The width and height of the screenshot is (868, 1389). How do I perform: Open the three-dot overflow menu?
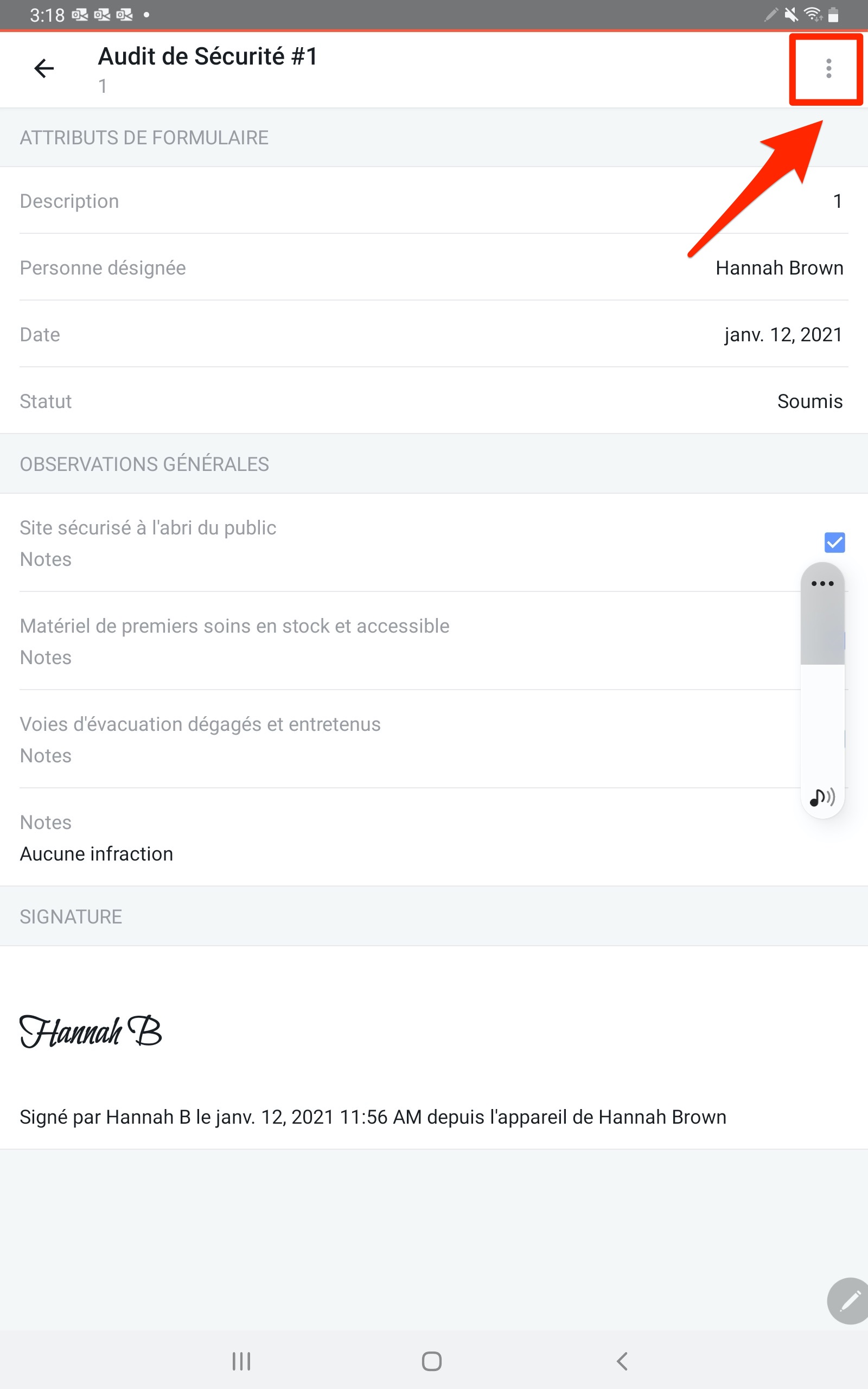click(x=828, y=68)
